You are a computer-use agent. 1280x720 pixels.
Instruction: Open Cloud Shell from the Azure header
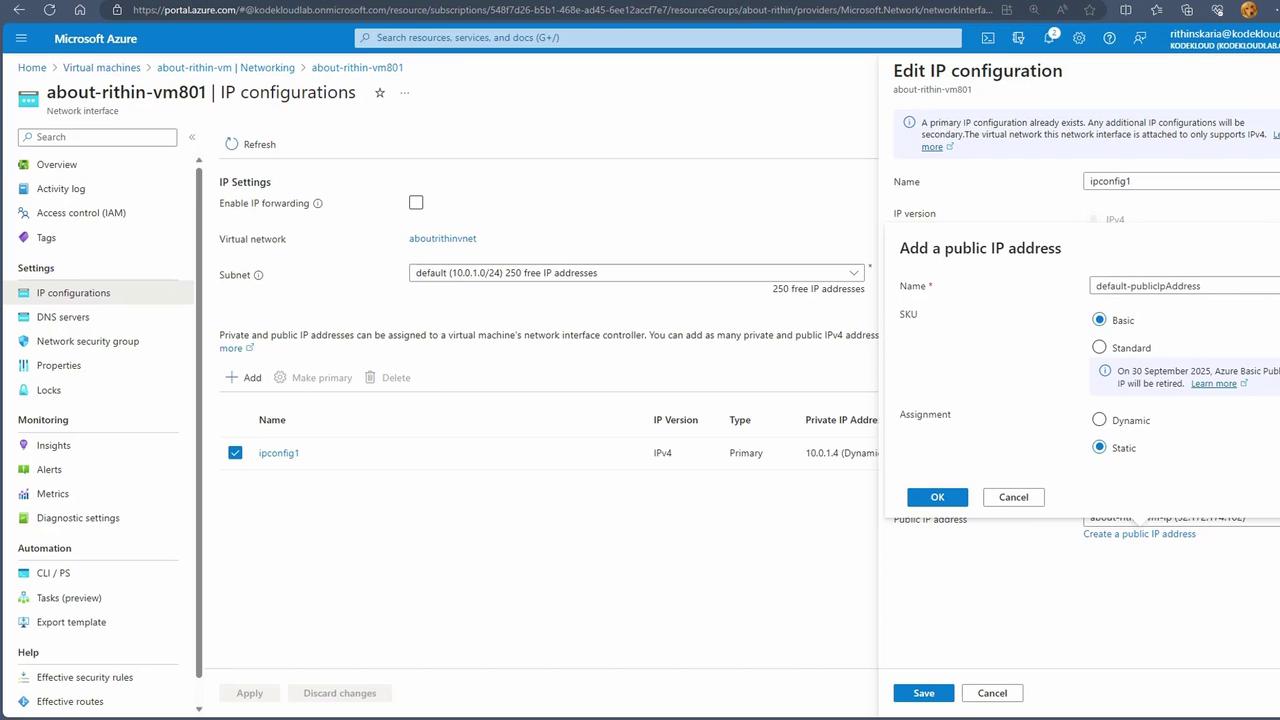988,38
